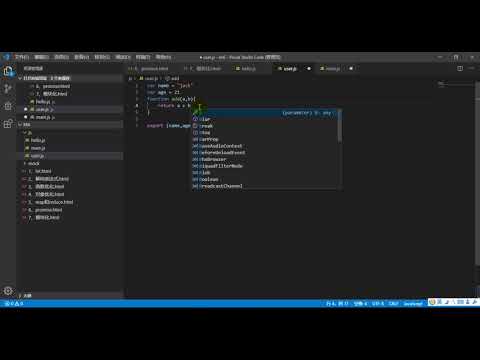
Task: Click the JavaScript language mode status entry
Action: point(413,303)
